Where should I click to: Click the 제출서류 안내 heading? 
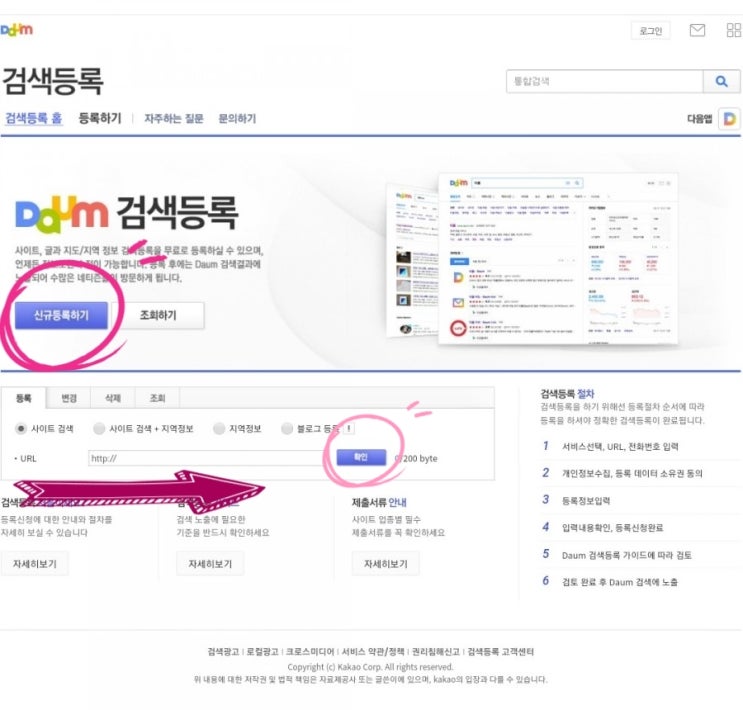point(379,502)
